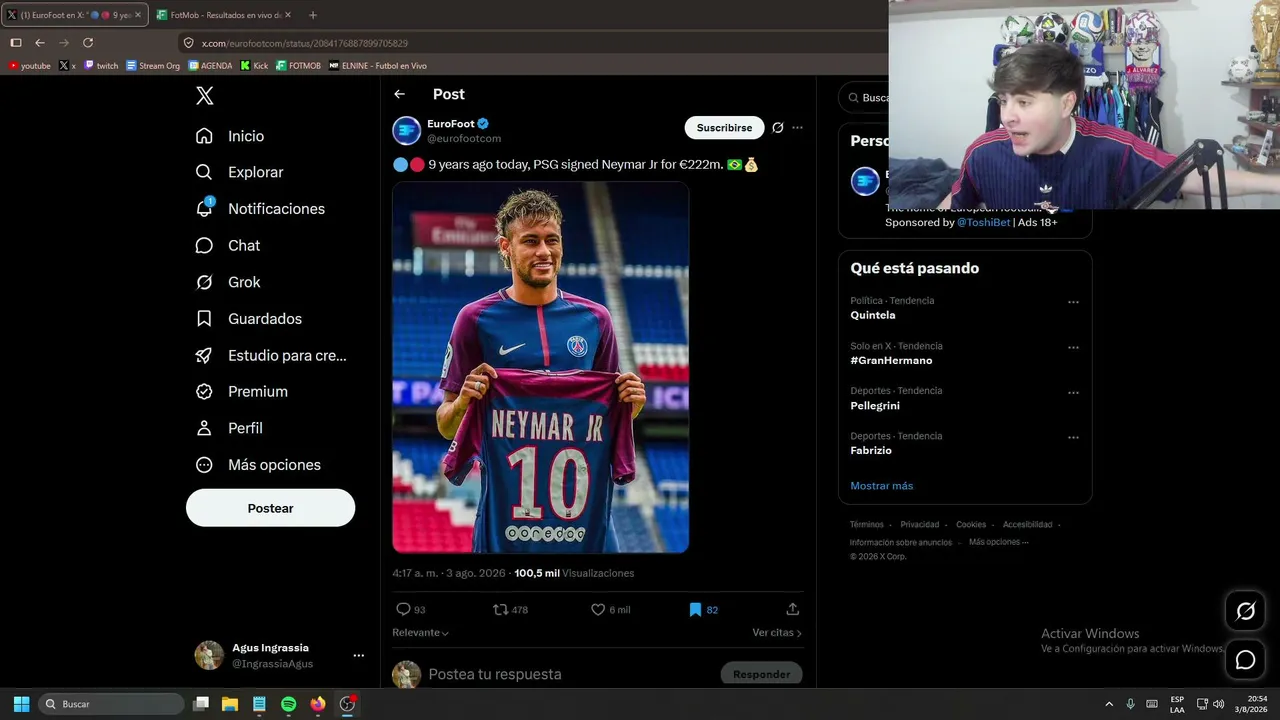Viewport: 1280px width, 720px height.
Task: Click the repost icon showing 478
Action: point(501,609)
